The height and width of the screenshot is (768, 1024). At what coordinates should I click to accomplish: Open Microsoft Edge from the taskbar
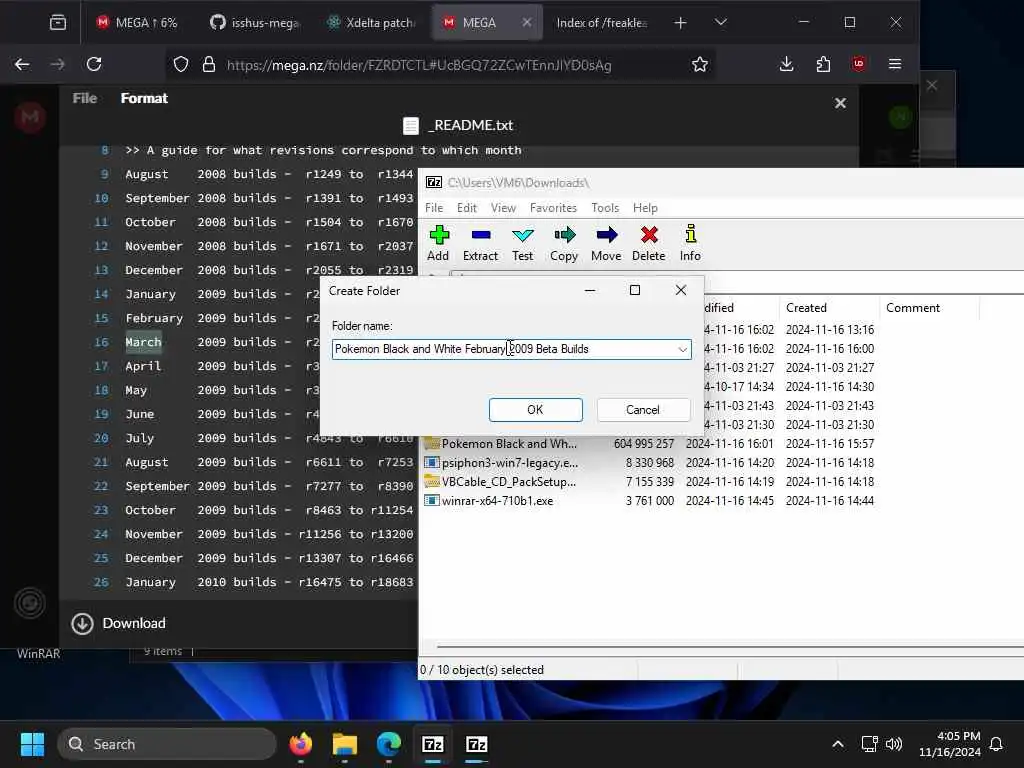[389, 744]
